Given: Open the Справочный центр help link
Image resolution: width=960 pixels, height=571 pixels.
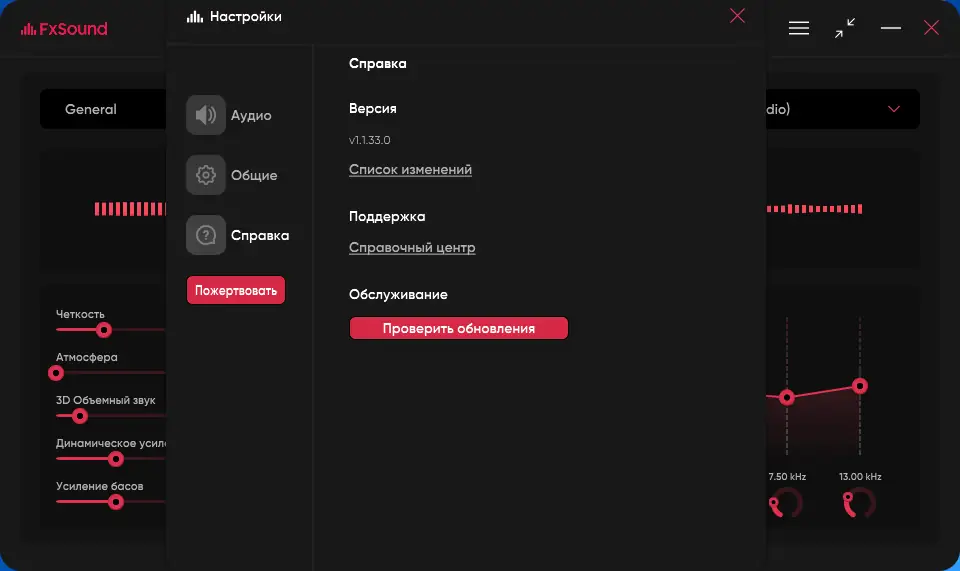Looking at the screenshot, I should [412, 248].
